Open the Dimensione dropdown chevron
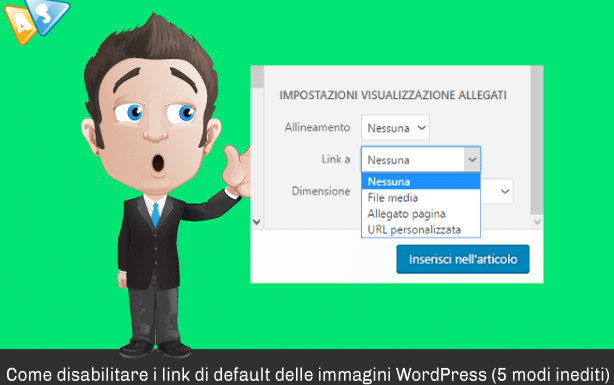614x385 pixels. click(505, 192)
